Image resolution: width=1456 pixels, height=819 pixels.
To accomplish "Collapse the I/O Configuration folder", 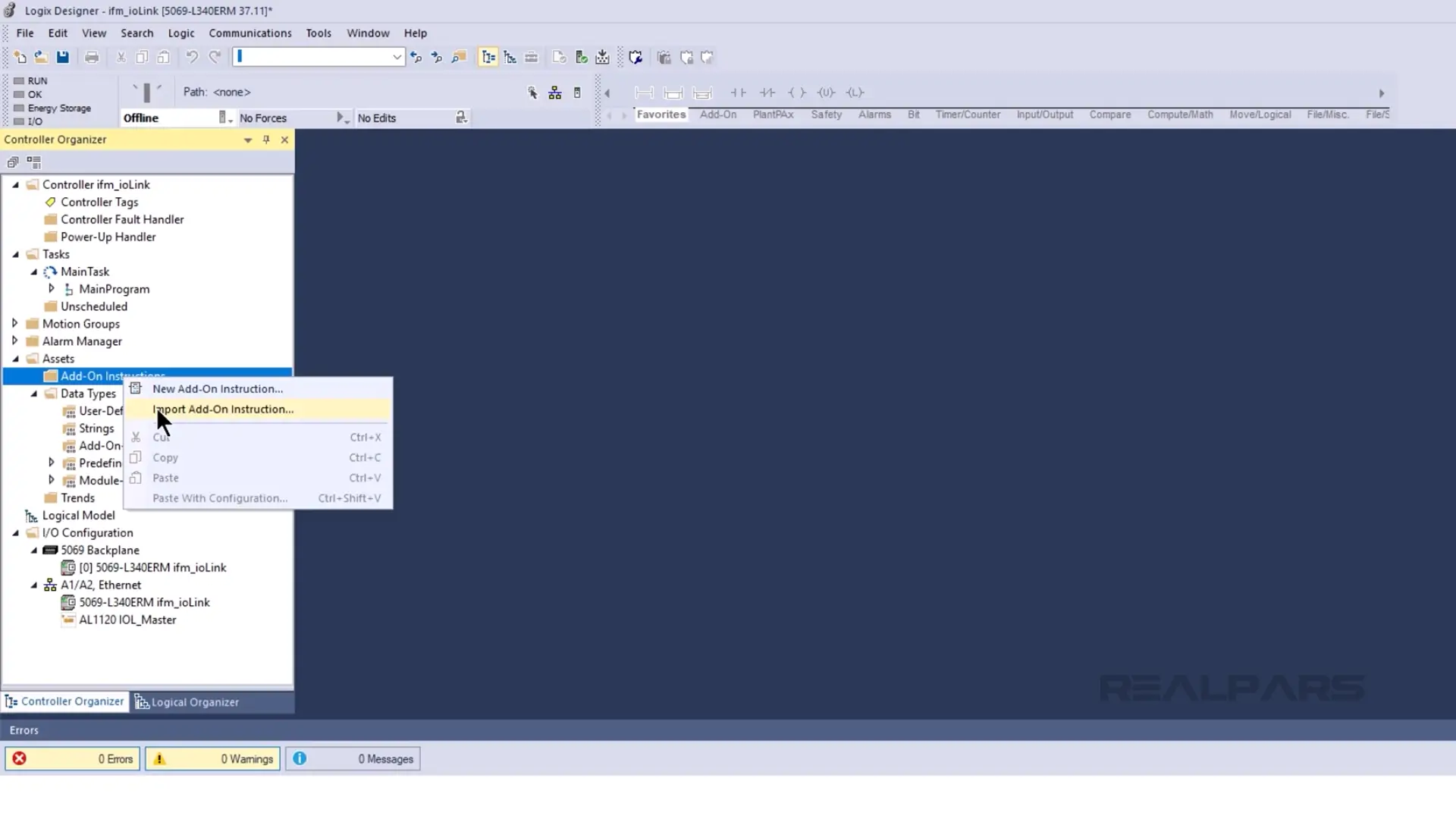I will point(15,532).
